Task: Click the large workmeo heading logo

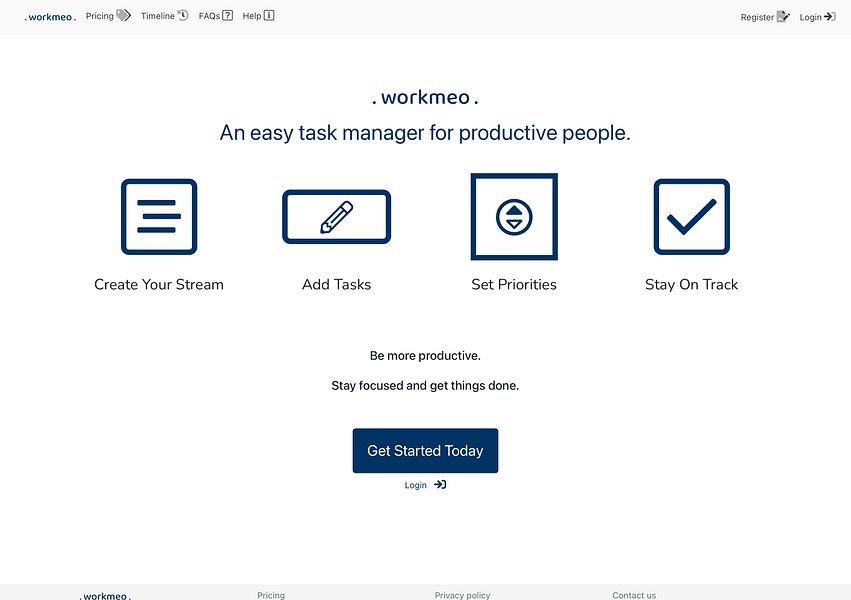Action: tap(425, 97)
